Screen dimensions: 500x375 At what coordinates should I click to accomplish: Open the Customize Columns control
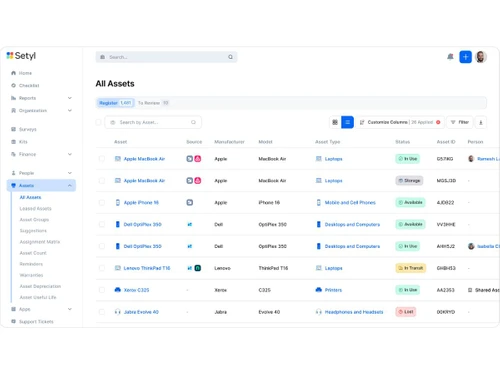(400, 122)
